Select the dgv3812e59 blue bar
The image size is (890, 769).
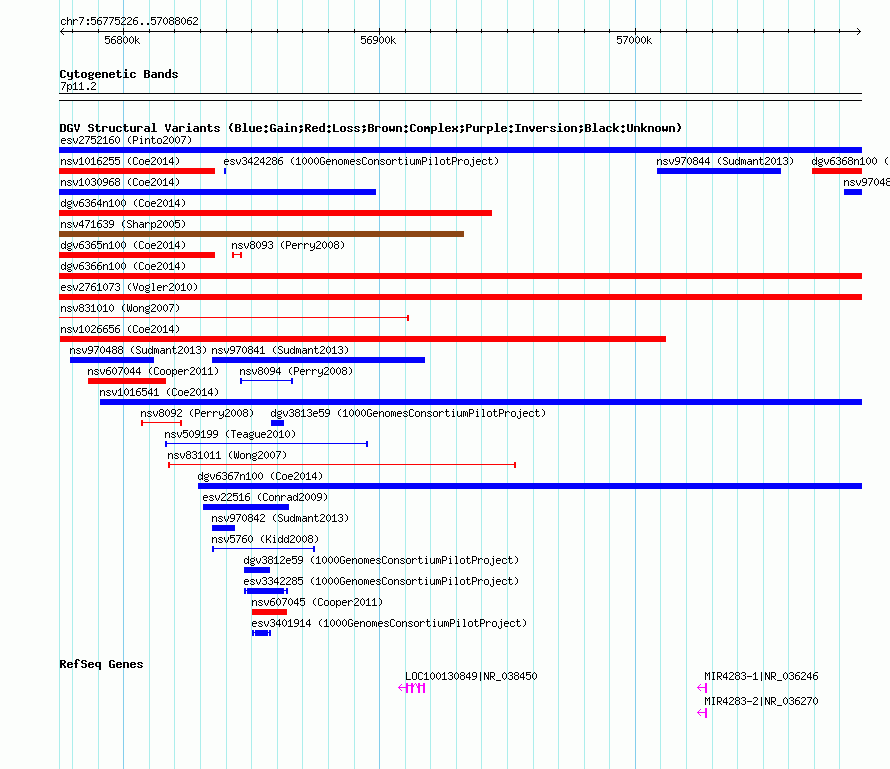point(257,570)
